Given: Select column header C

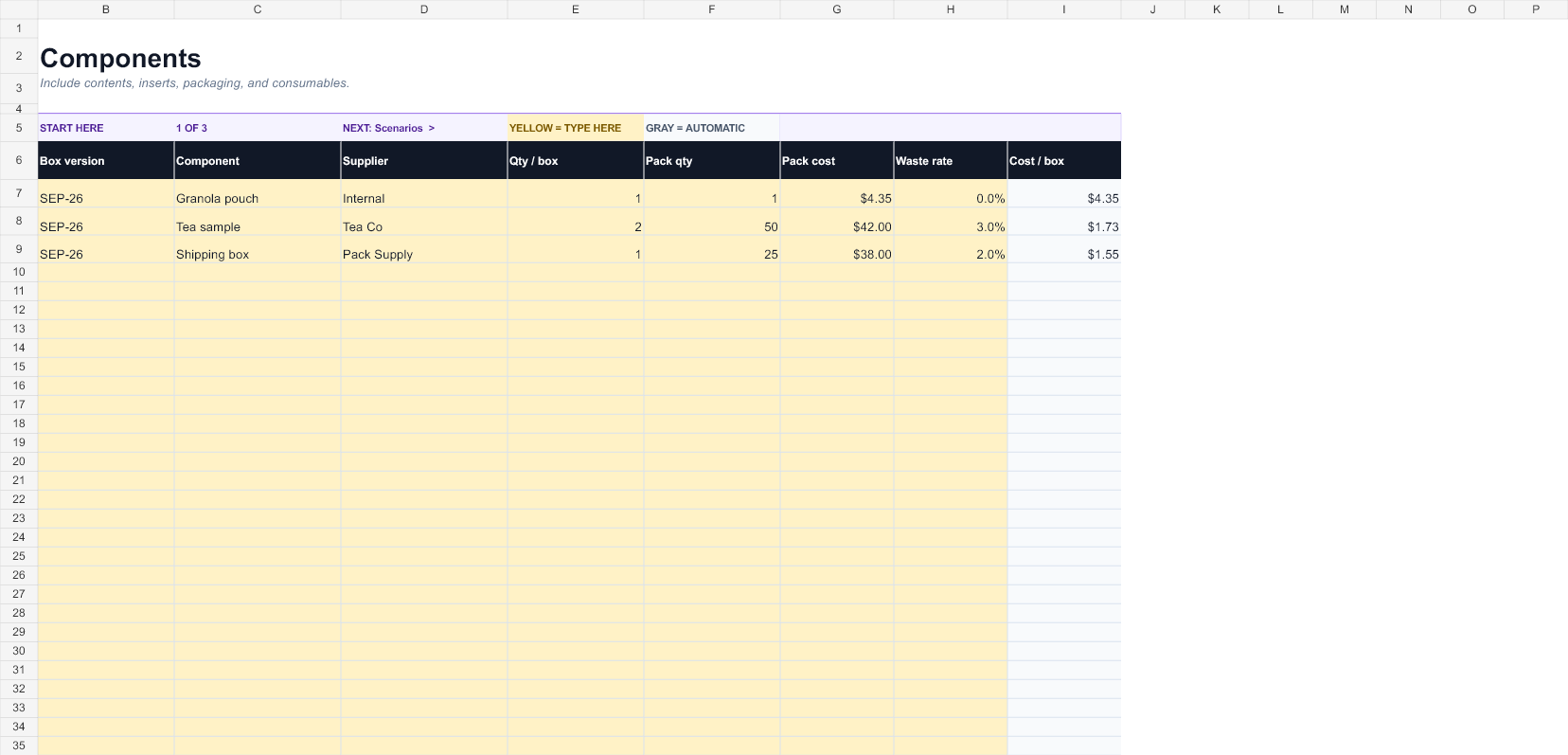Looking at the screenshot, I should [258, 9].
